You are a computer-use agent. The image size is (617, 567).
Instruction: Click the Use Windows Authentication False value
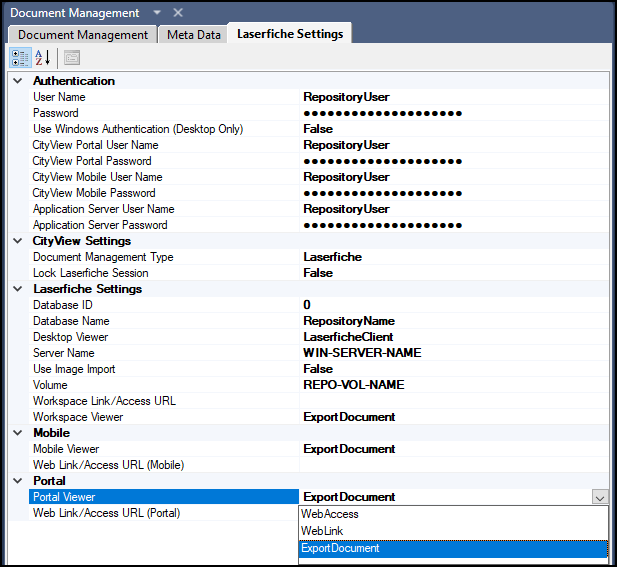[x=318, y=129]
